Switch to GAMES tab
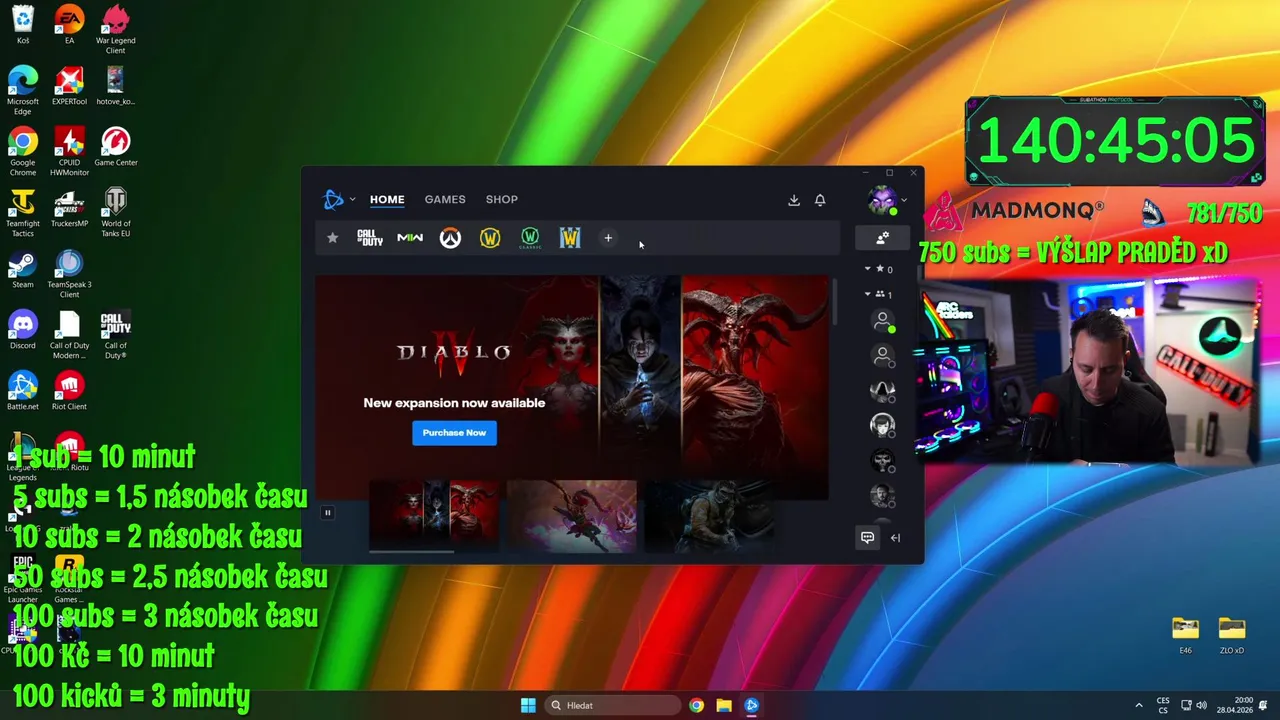This screenshot has width=1280, height=720. [x=445, y=199]
